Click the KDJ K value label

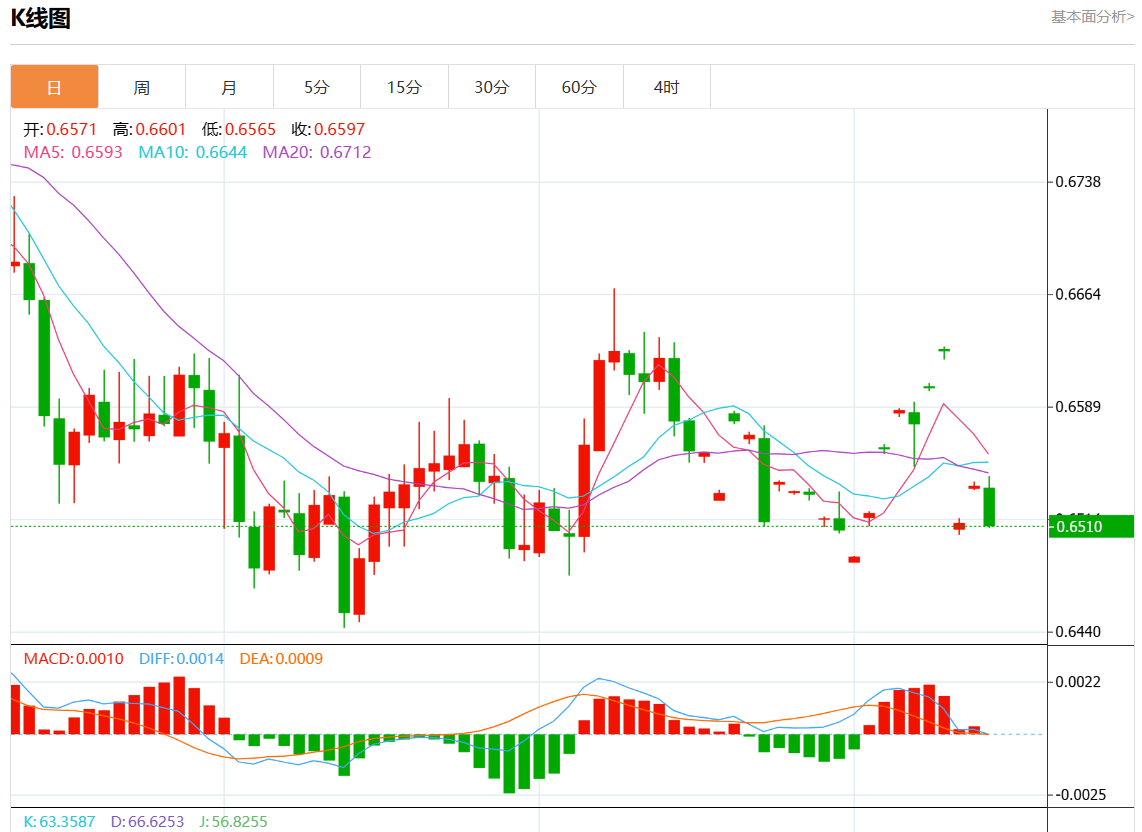click(59, 821)
